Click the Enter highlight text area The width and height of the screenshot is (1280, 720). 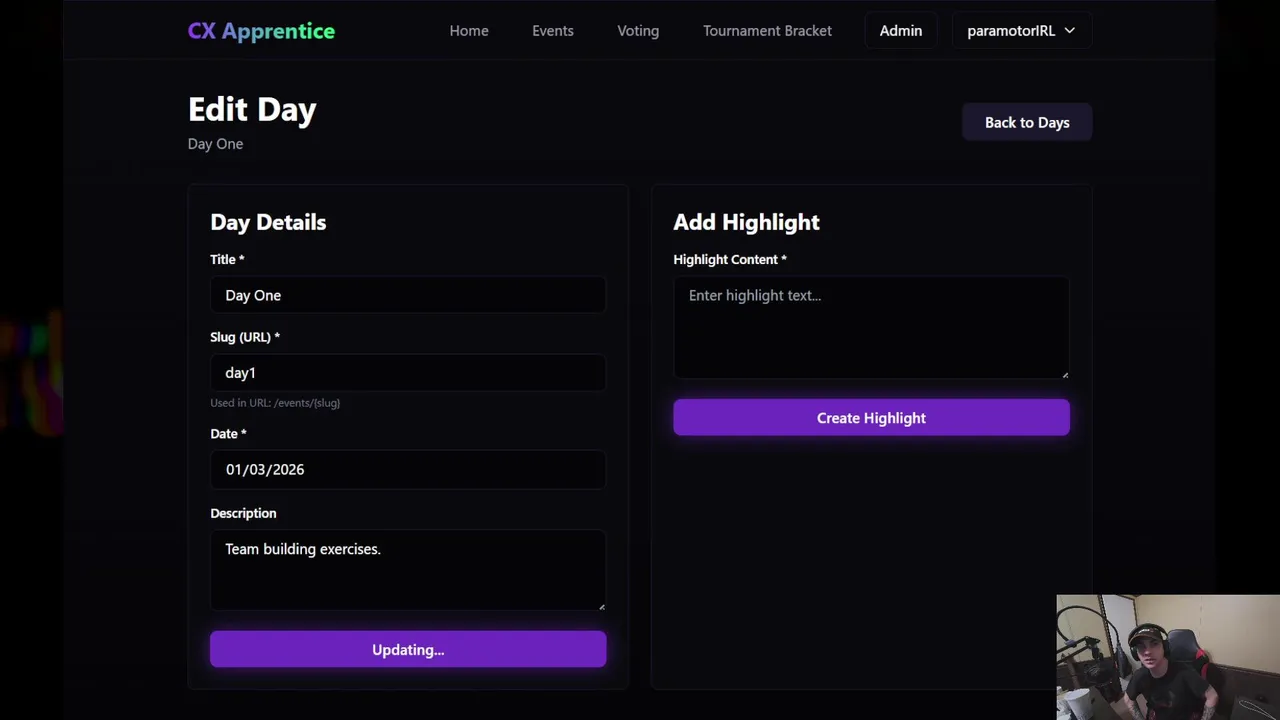click(x=871, y=327)
